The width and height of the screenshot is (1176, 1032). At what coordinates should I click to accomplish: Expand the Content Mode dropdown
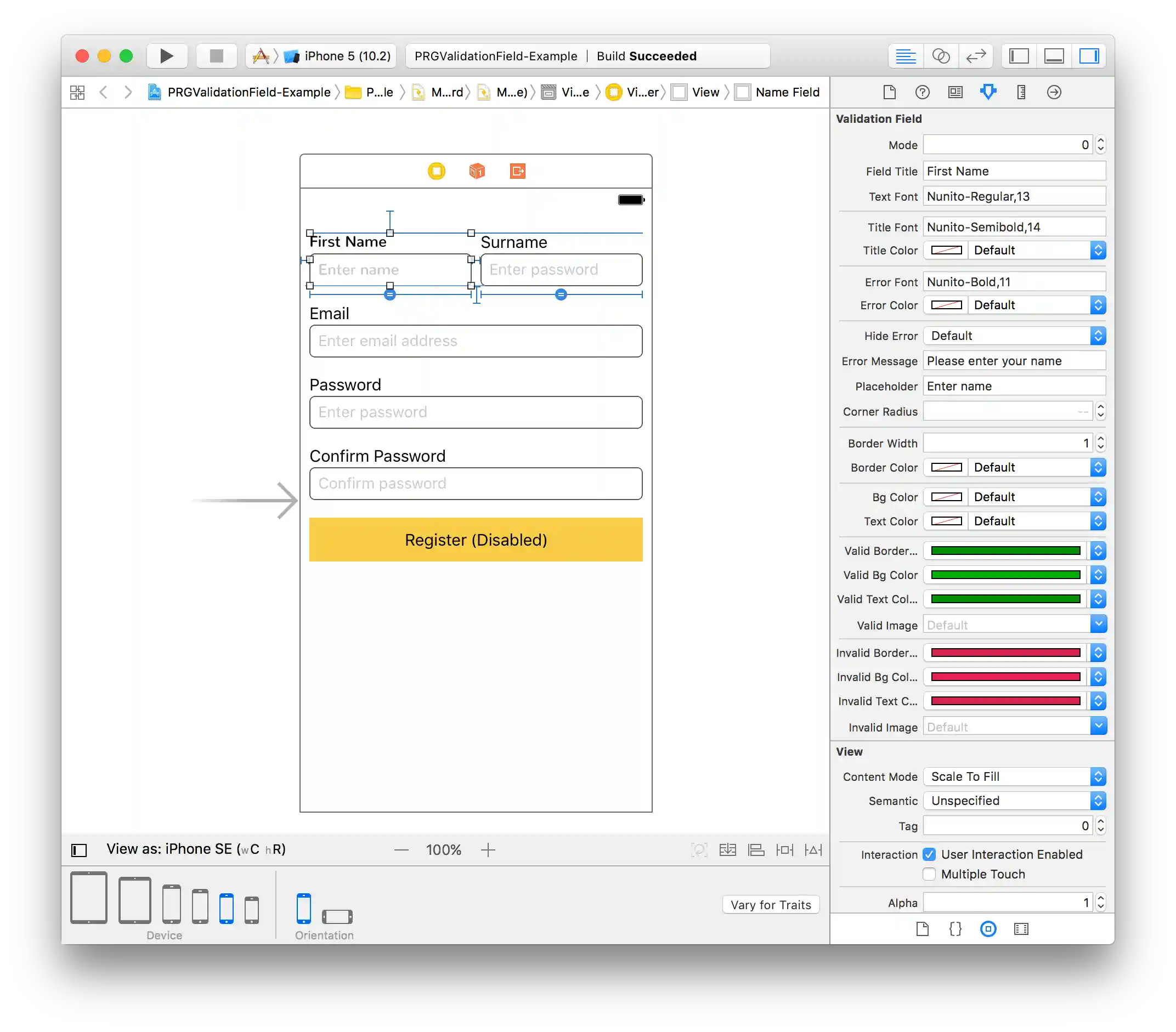tap(1014, 776)
